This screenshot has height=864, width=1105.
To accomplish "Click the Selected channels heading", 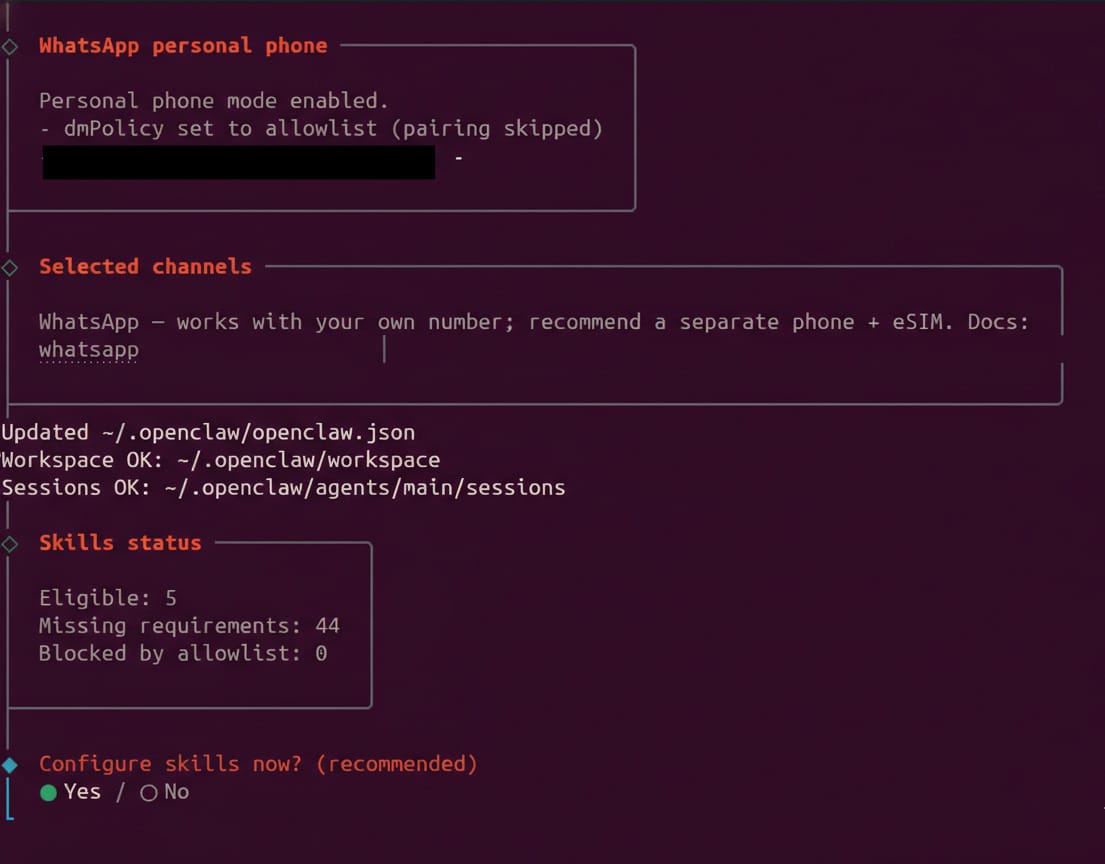I will coord(145,267).
